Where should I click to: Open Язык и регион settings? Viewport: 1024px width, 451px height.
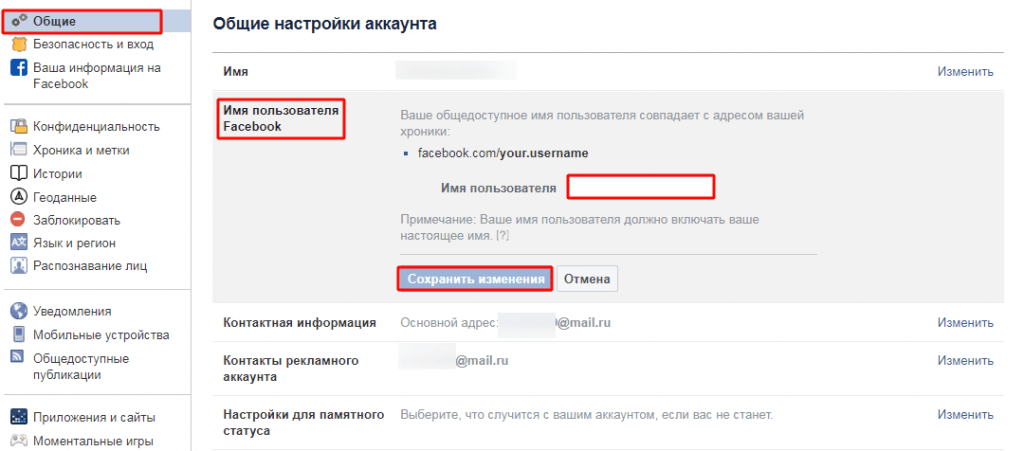[75, 243]
